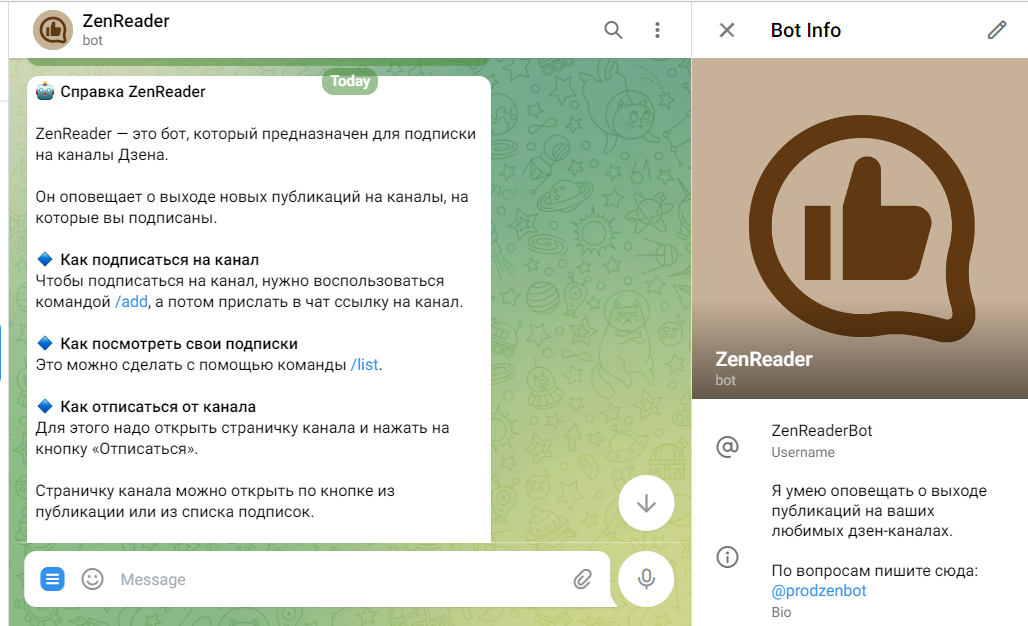Click the Today date badge
Viewport: 1028px width, 626px height.
click(350, 81)
